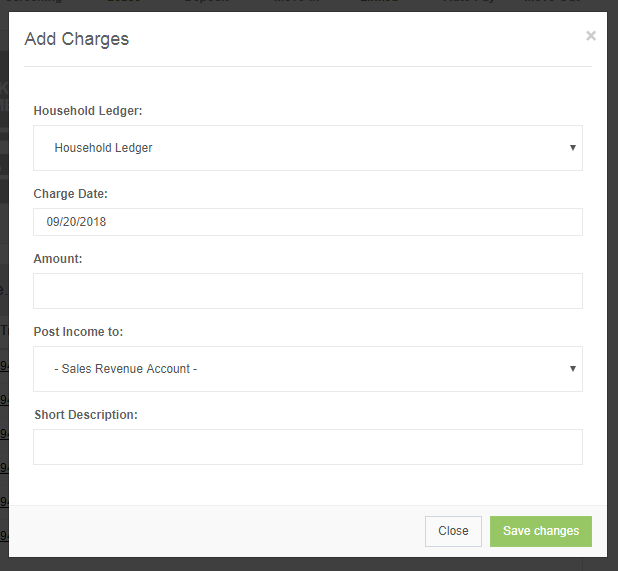The width and height of the screenshot is (618, 571).
Task: Focus the Amount input field
Action: point(308,291)
